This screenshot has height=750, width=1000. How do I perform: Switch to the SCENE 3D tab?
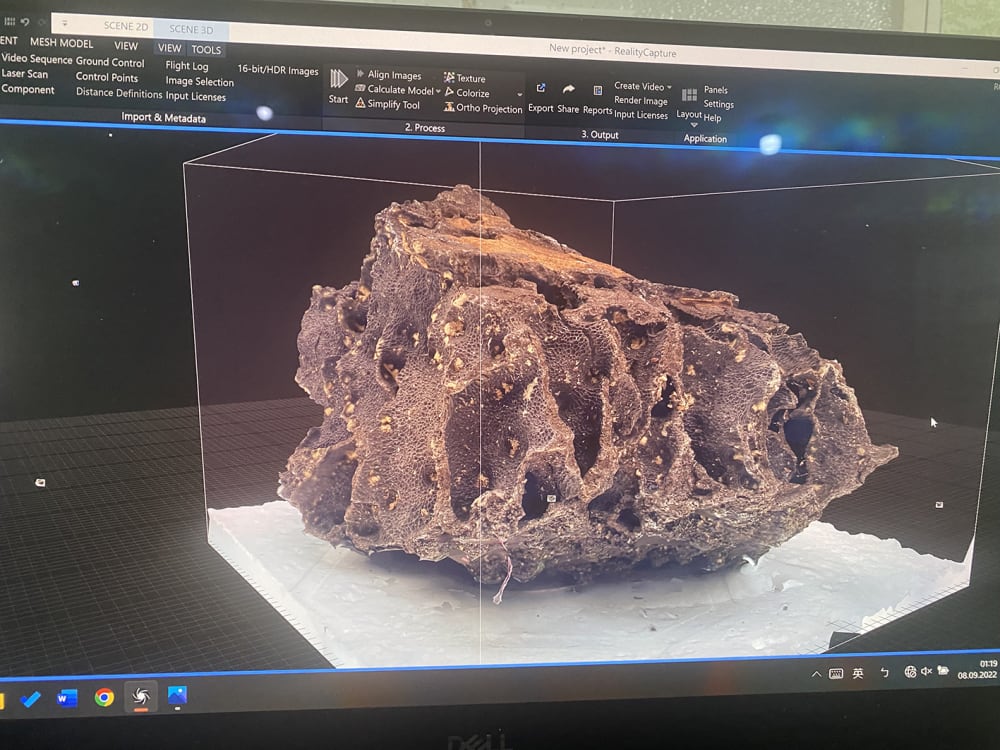[191, 29]
